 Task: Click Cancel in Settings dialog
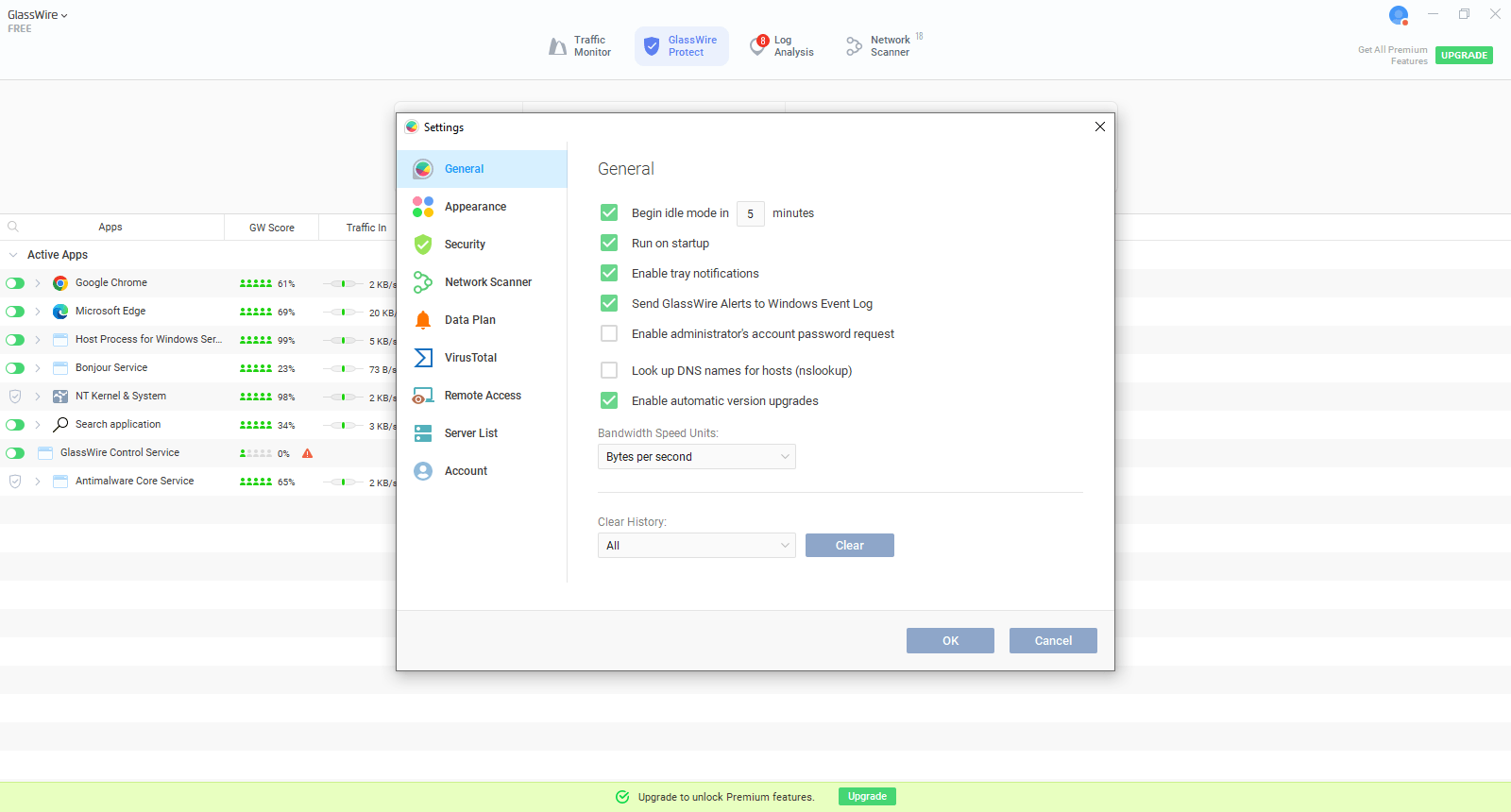coord(1053,641)
